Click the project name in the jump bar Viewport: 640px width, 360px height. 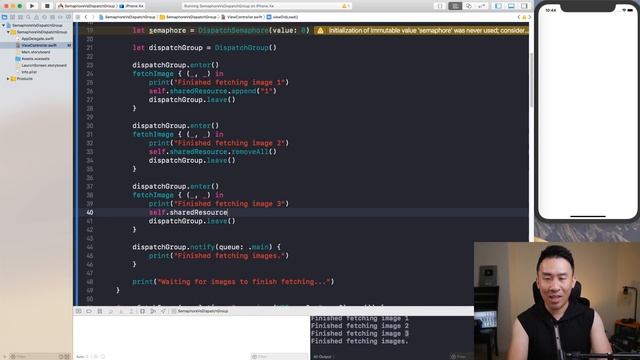[127, 17]
